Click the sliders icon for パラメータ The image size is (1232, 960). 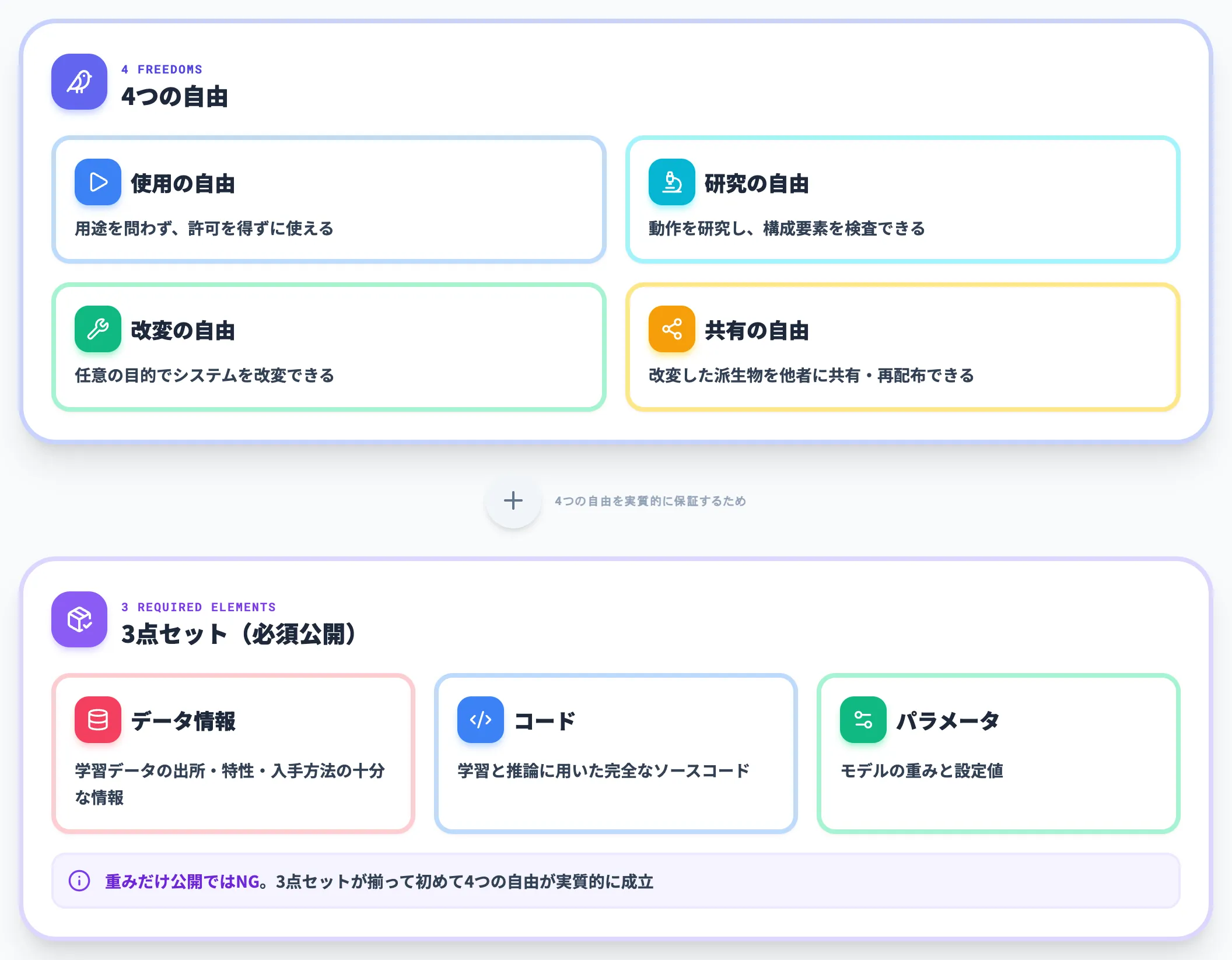tap(863, 720)
